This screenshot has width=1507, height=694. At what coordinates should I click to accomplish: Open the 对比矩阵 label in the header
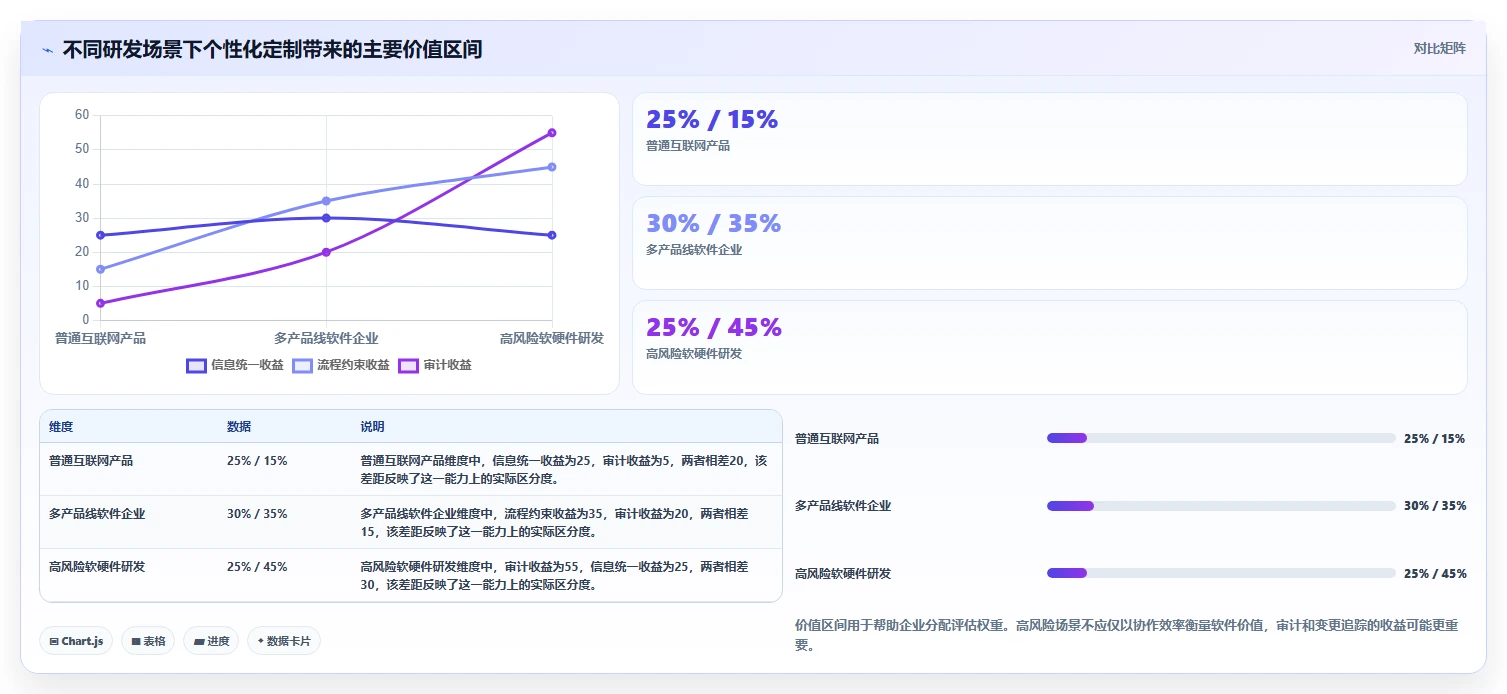1439,49
